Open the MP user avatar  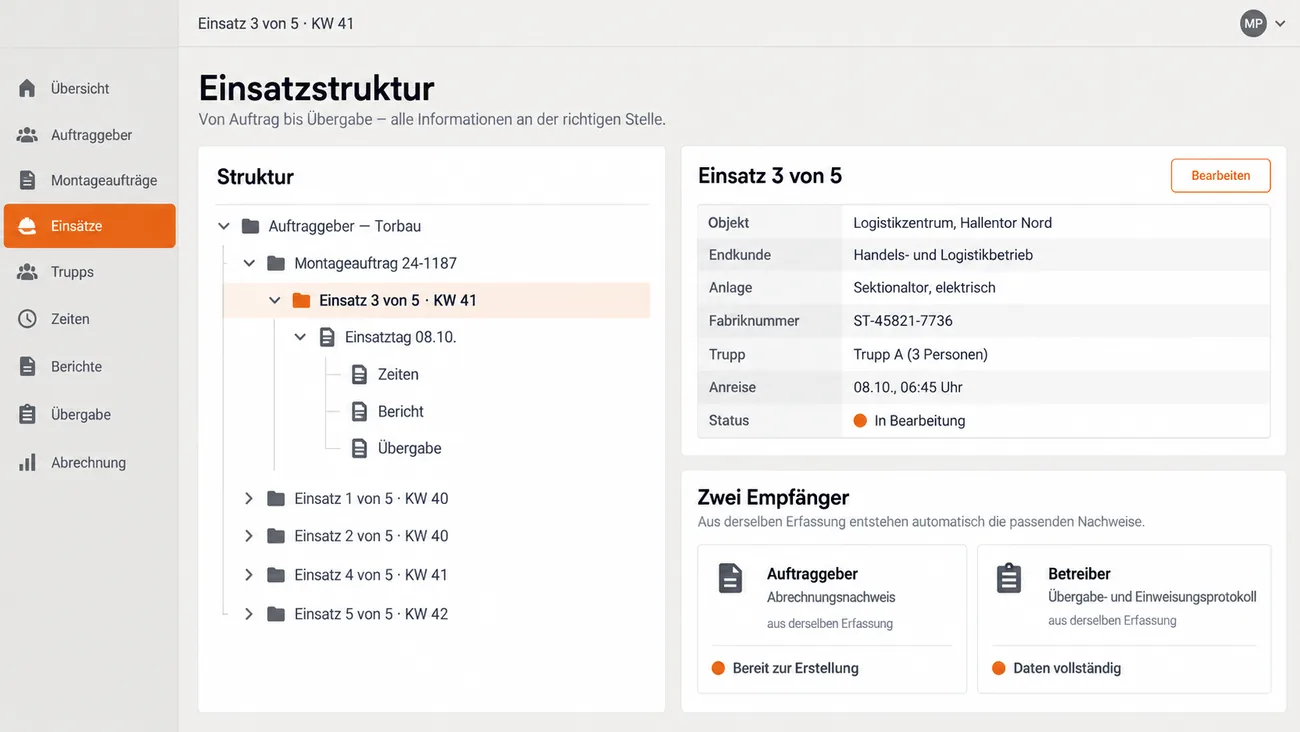(1253, 23)
